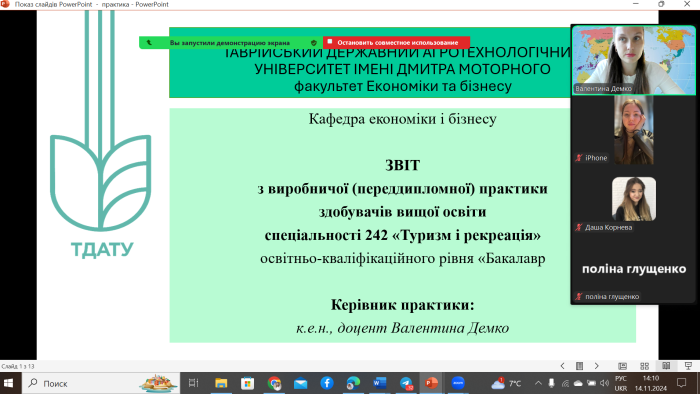Click the muted mic icon next to поліна глущенко
The height and width of the screenshot is (394, 700).
(579, 296)
